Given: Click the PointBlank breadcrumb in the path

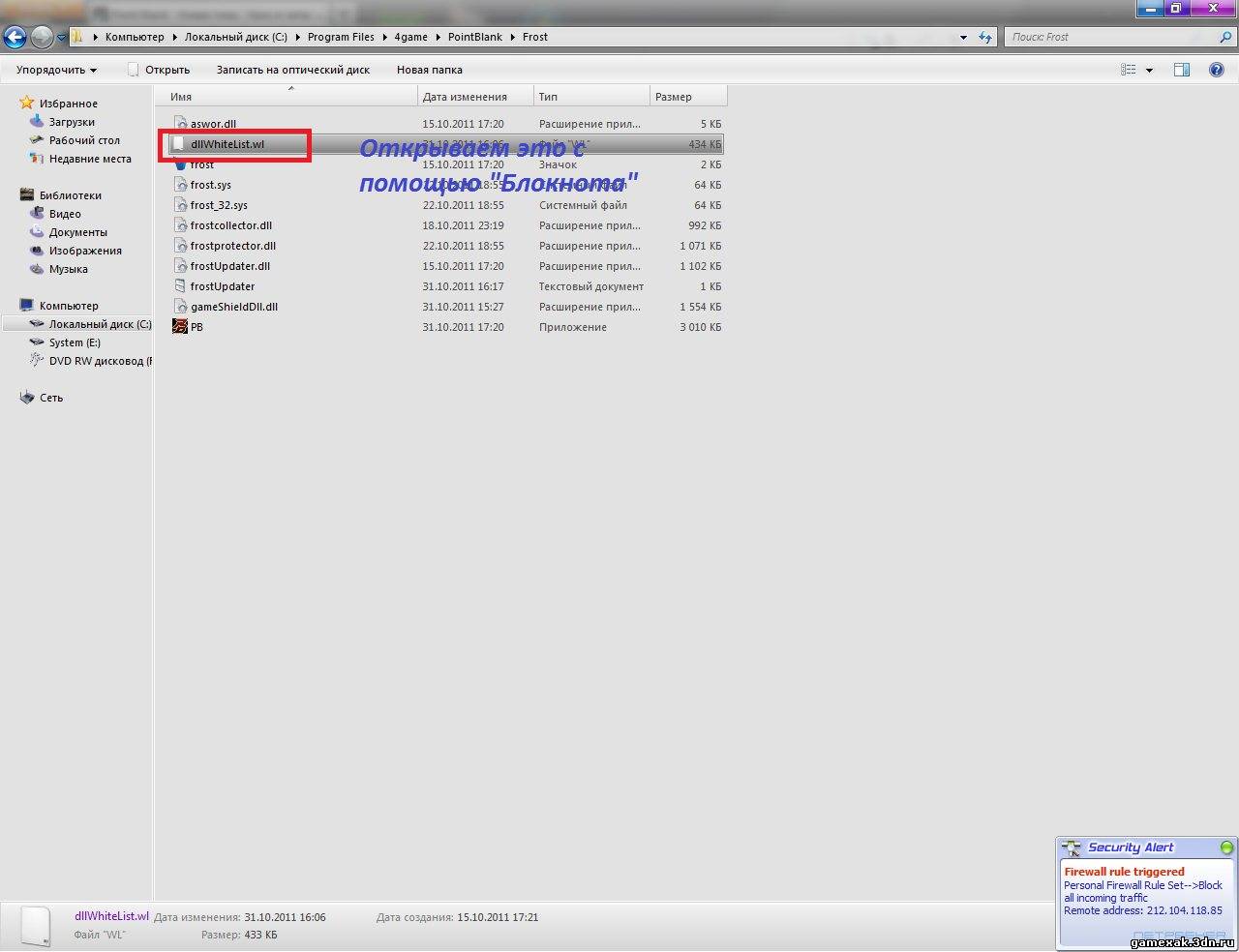Looking at the screenshot, I should 474,37.
